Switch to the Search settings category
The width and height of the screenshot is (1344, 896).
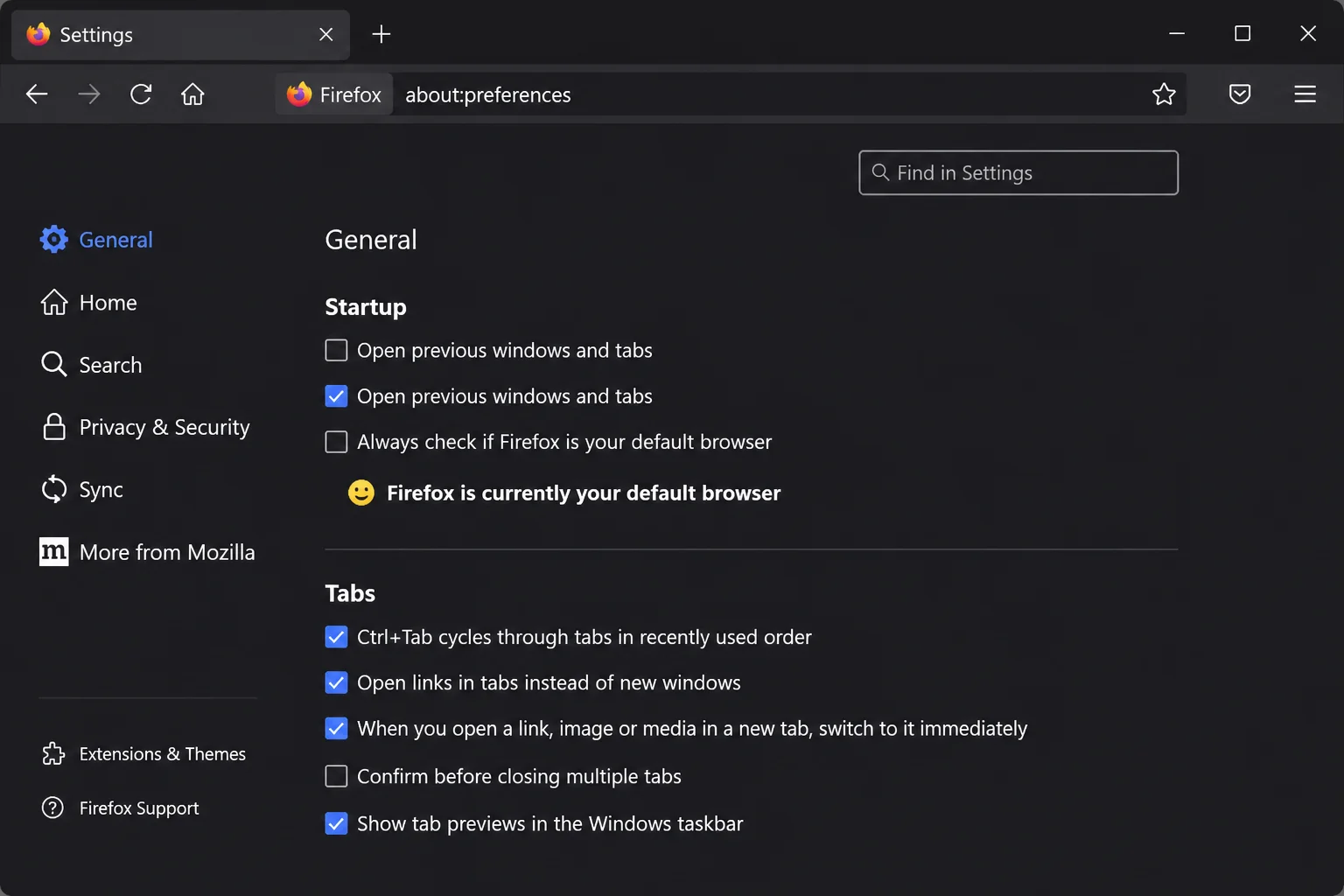(x=110, y=365)
